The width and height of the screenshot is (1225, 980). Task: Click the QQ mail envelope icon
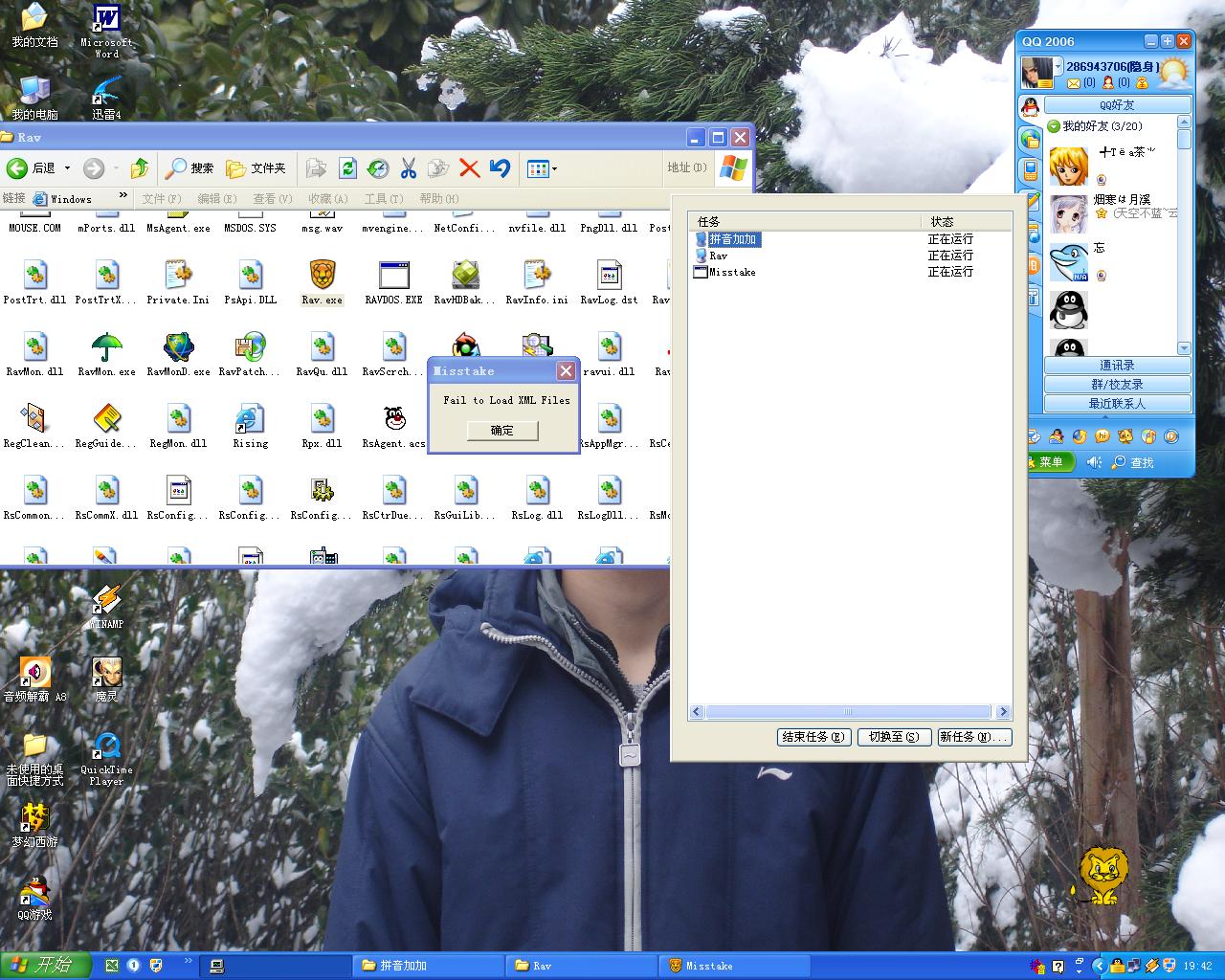(x=1074, y=83)
